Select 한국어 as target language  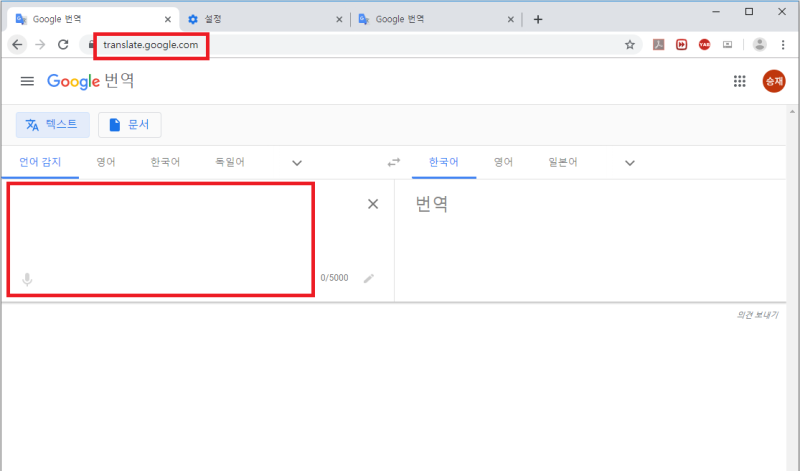pos(444,162)
